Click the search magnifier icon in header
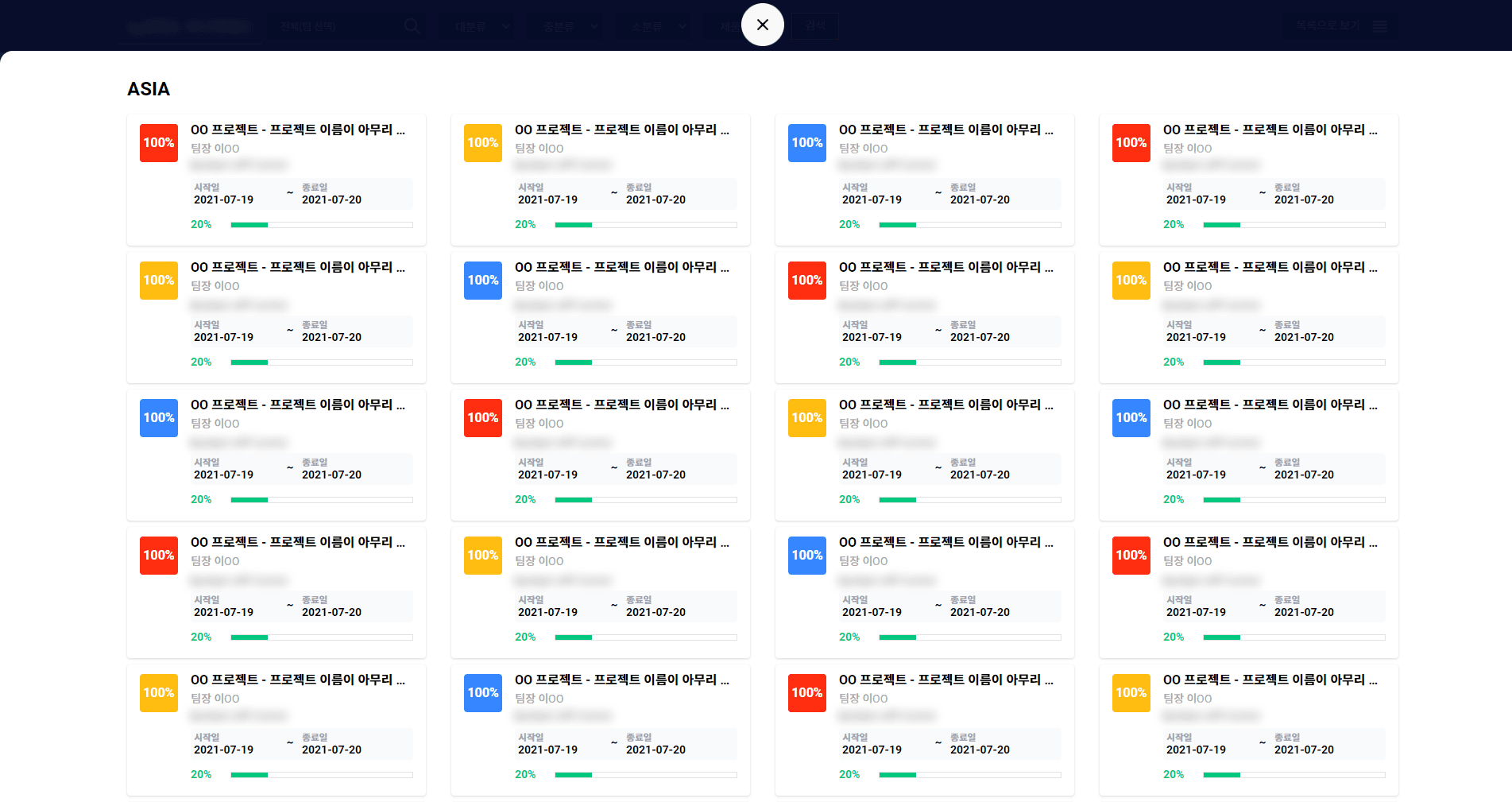The image size is (1512, 802). 412,26
